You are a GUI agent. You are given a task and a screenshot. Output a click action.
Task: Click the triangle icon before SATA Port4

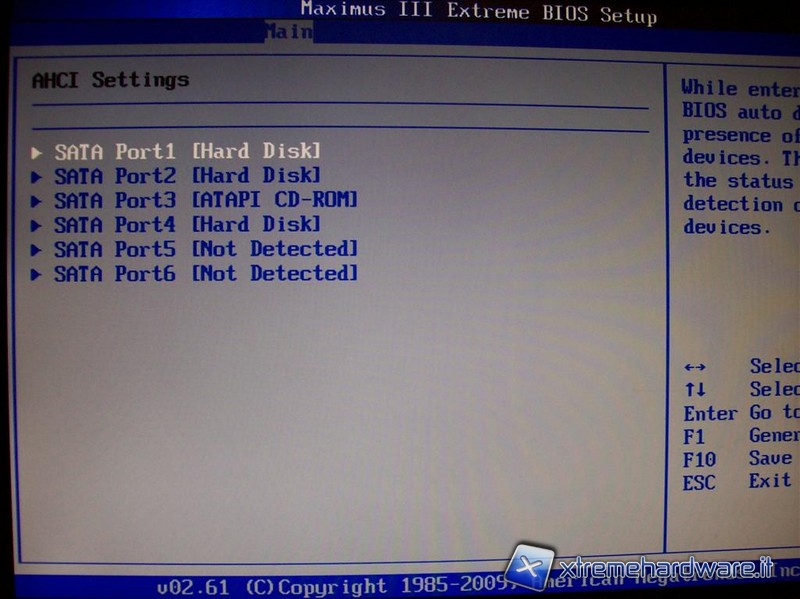(37, 225)
